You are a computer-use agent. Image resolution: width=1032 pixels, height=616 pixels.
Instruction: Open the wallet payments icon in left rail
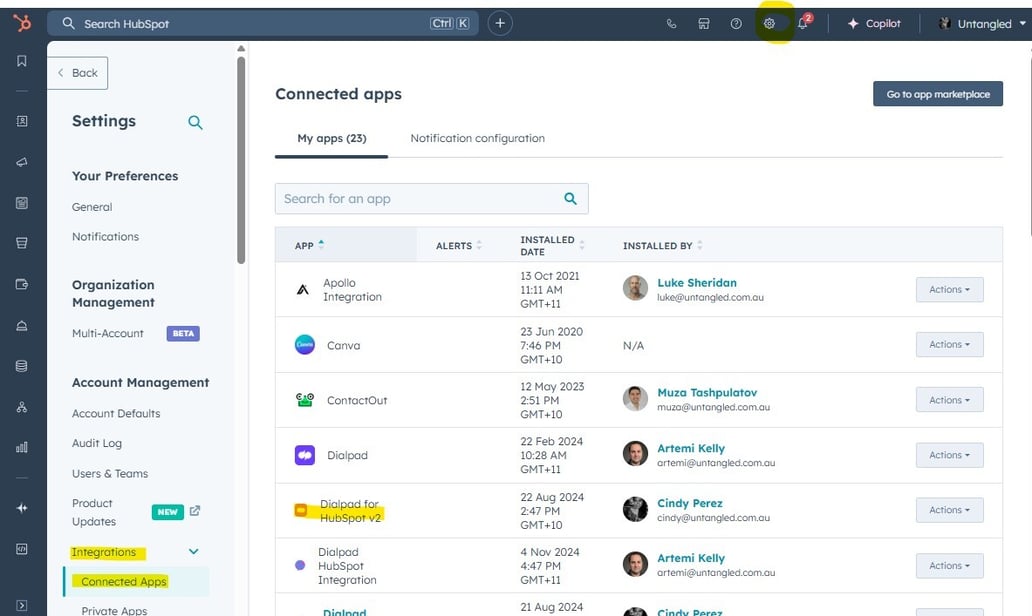[x=22, y=284]
